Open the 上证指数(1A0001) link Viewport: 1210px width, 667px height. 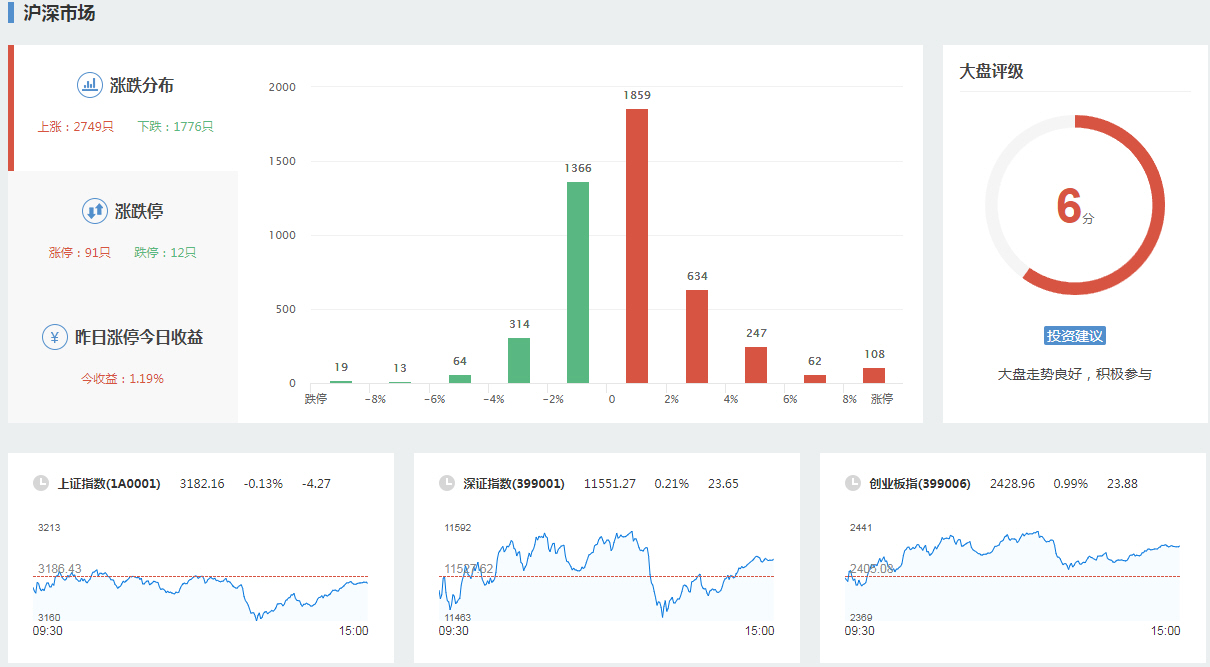click(109, 484)
